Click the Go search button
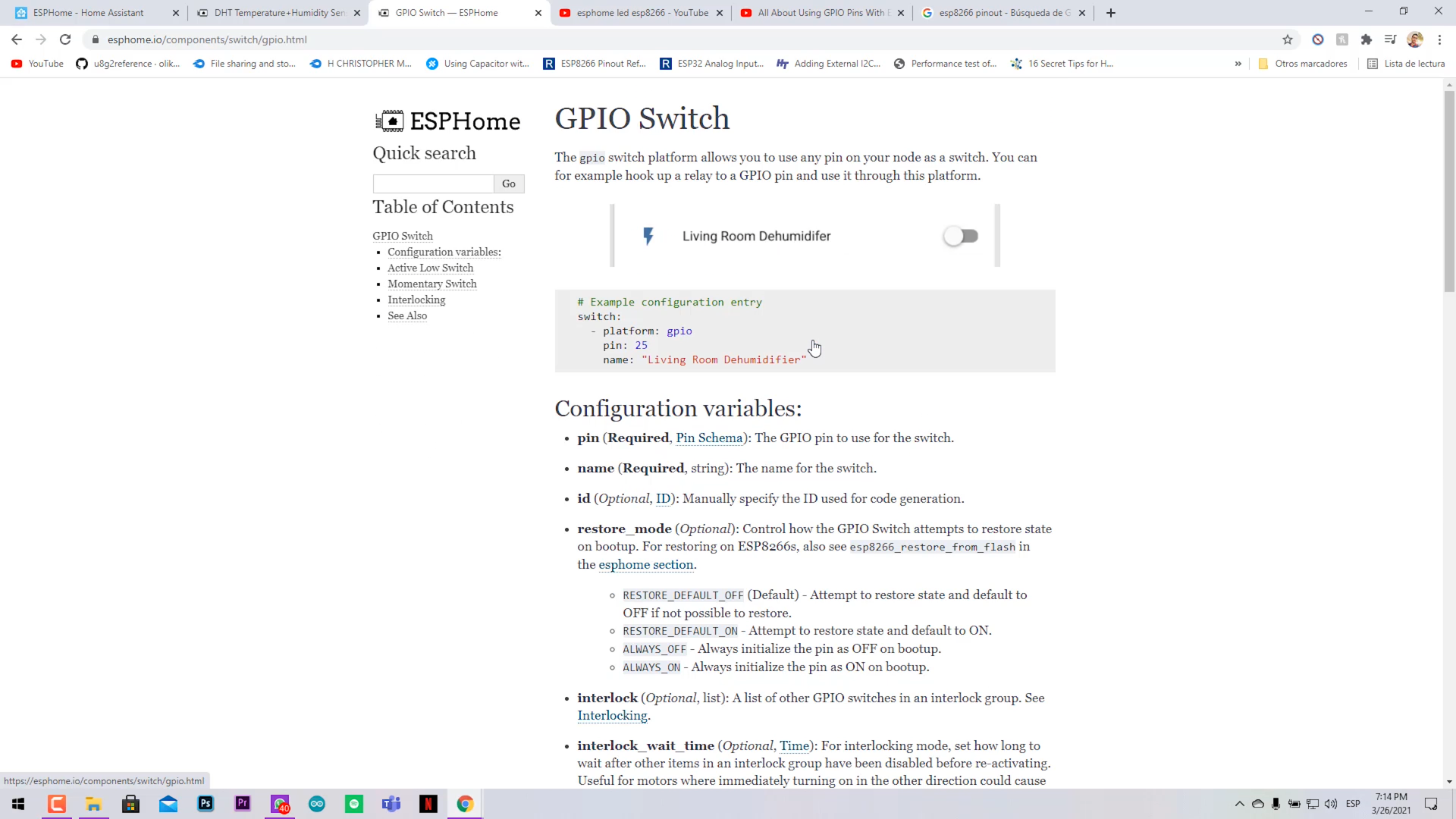This screenshot has width=1456, height=819. point(509,184)
